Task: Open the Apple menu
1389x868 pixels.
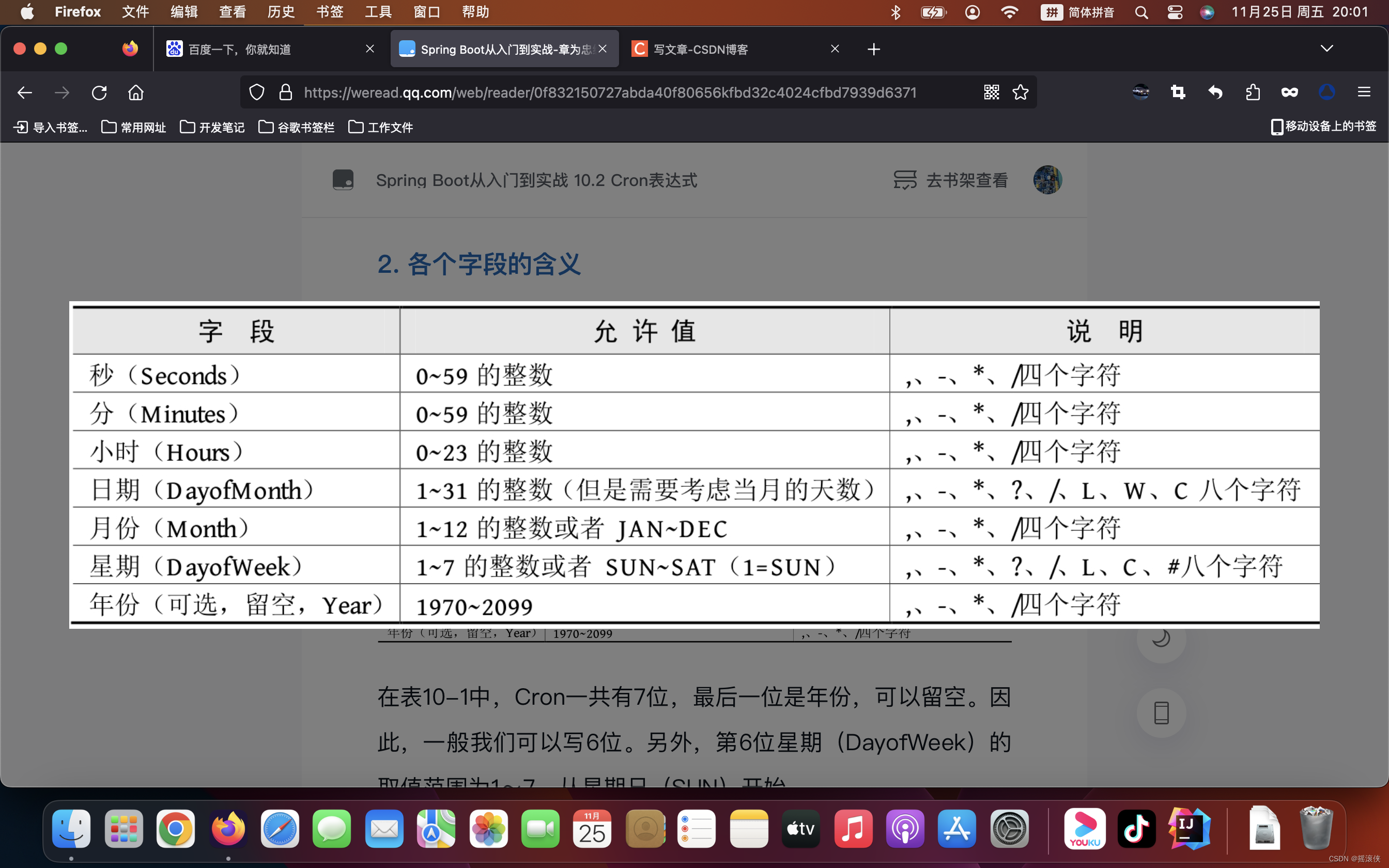Action: 26,12
